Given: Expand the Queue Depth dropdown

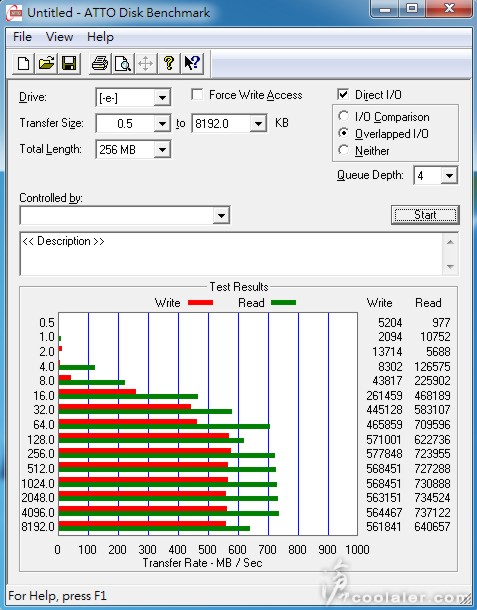Looking at the screenshot, I should coord(449,175).
